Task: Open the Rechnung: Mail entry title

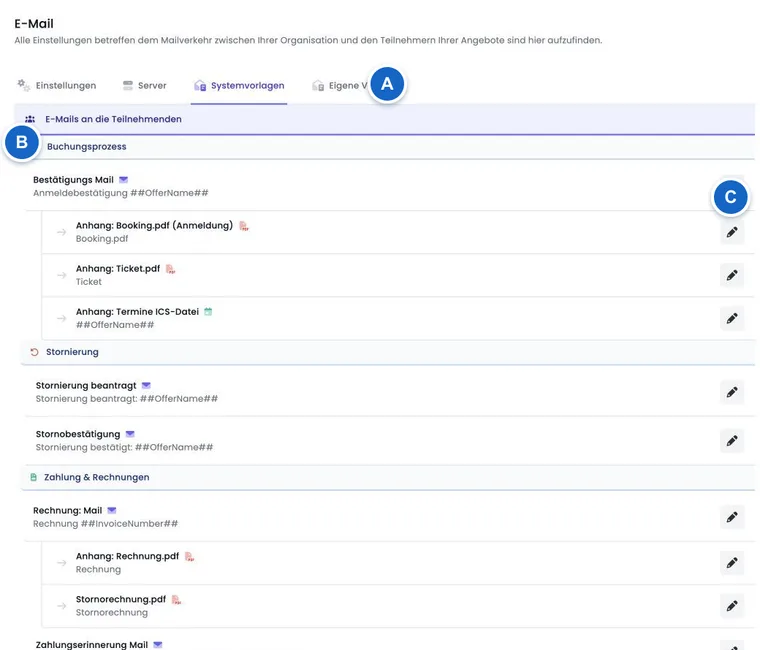Action: [x=67, y=510]
